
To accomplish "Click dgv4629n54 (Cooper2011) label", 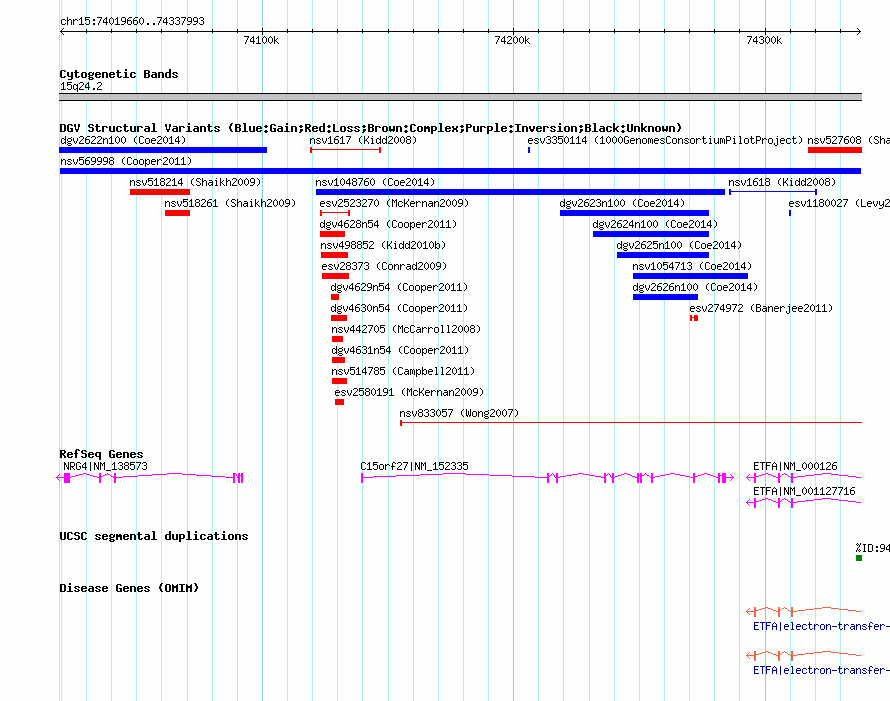I will (x=399, y=287).
